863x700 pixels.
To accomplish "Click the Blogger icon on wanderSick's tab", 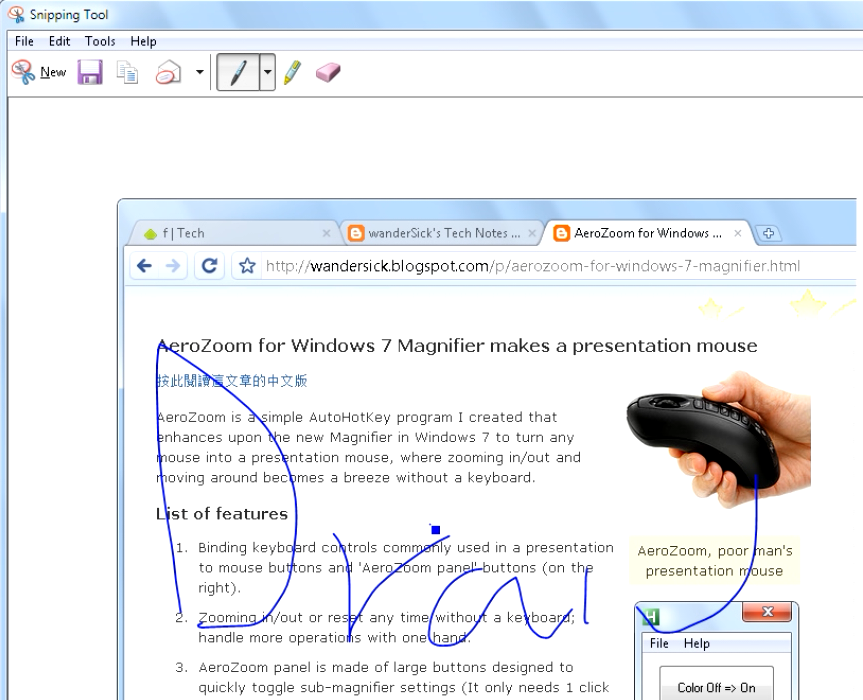I will pyautogui.click(x=356, y=233).
